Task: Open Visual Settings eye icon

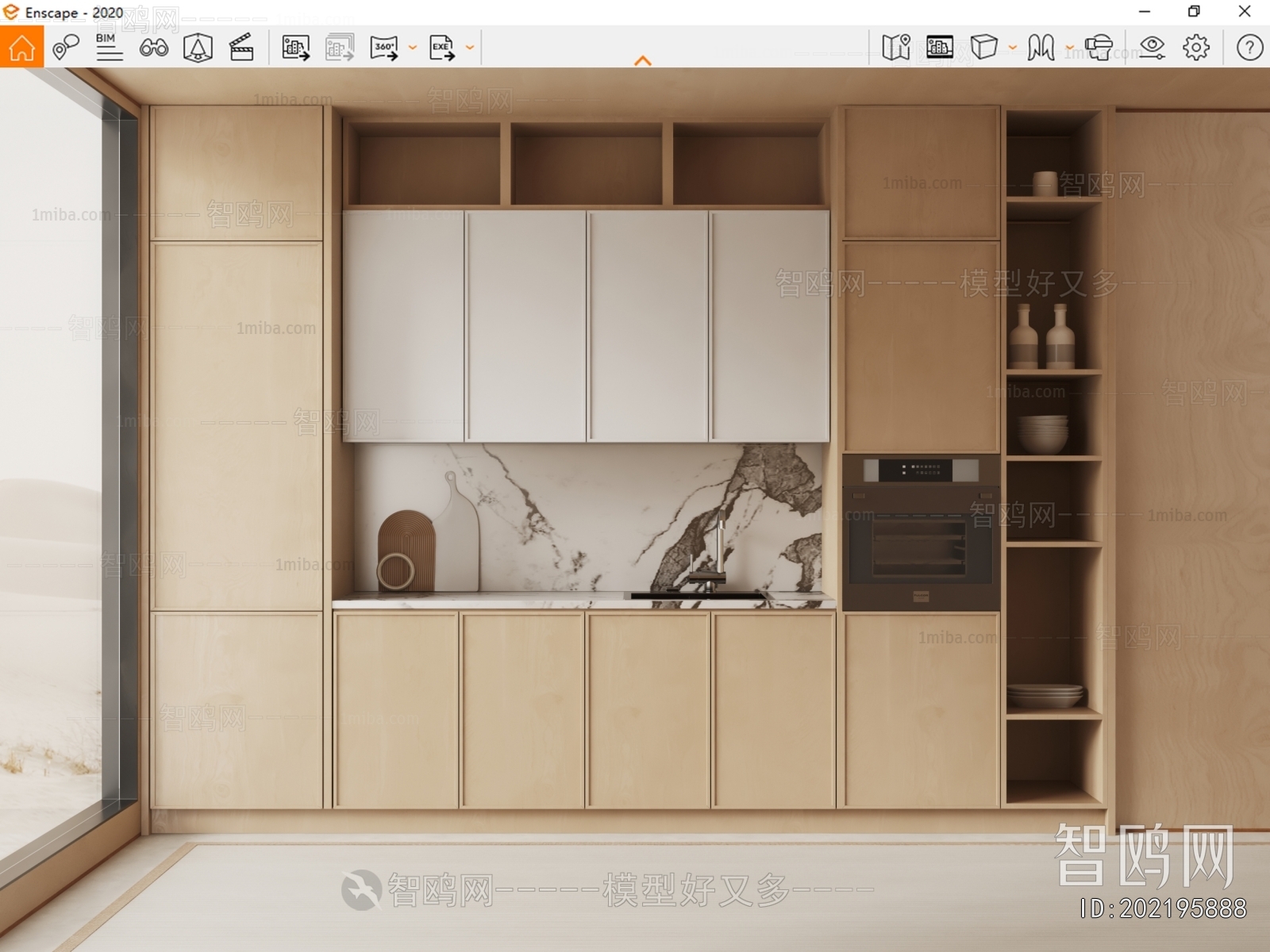Action: point(1152,48)
